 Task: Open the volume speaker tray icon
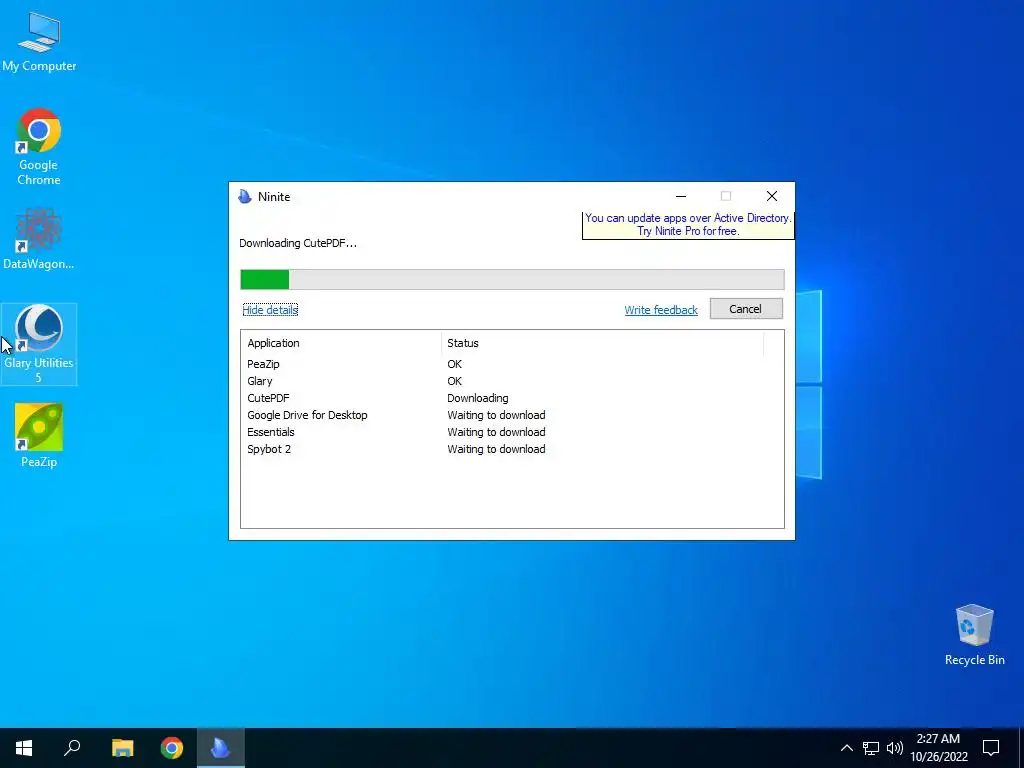895,748
